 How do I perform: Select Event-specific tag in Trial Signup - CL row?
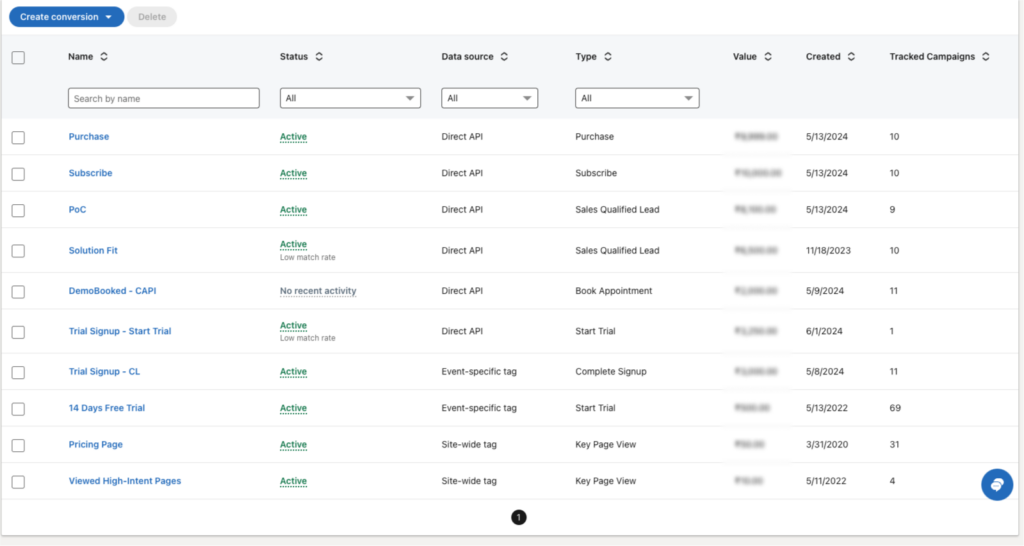click(479, 372)
